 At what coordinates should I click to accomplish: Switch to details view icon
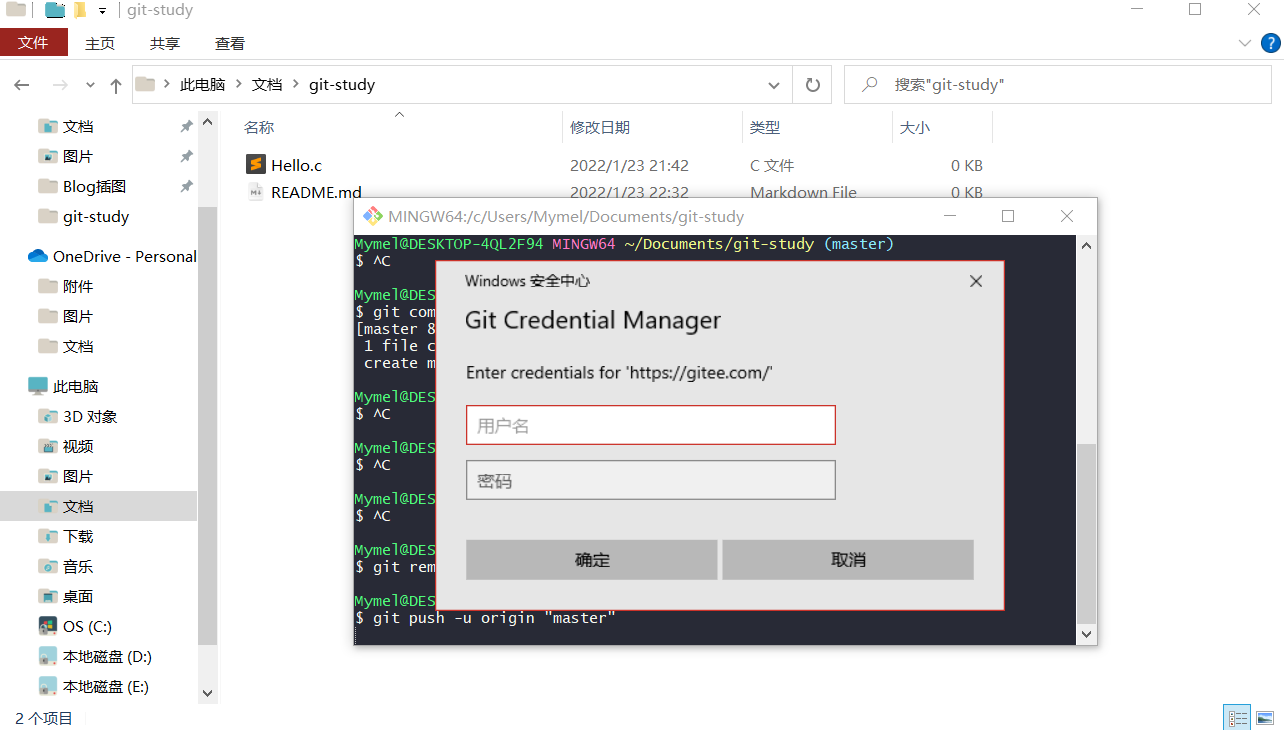(x=1238, y=718)
